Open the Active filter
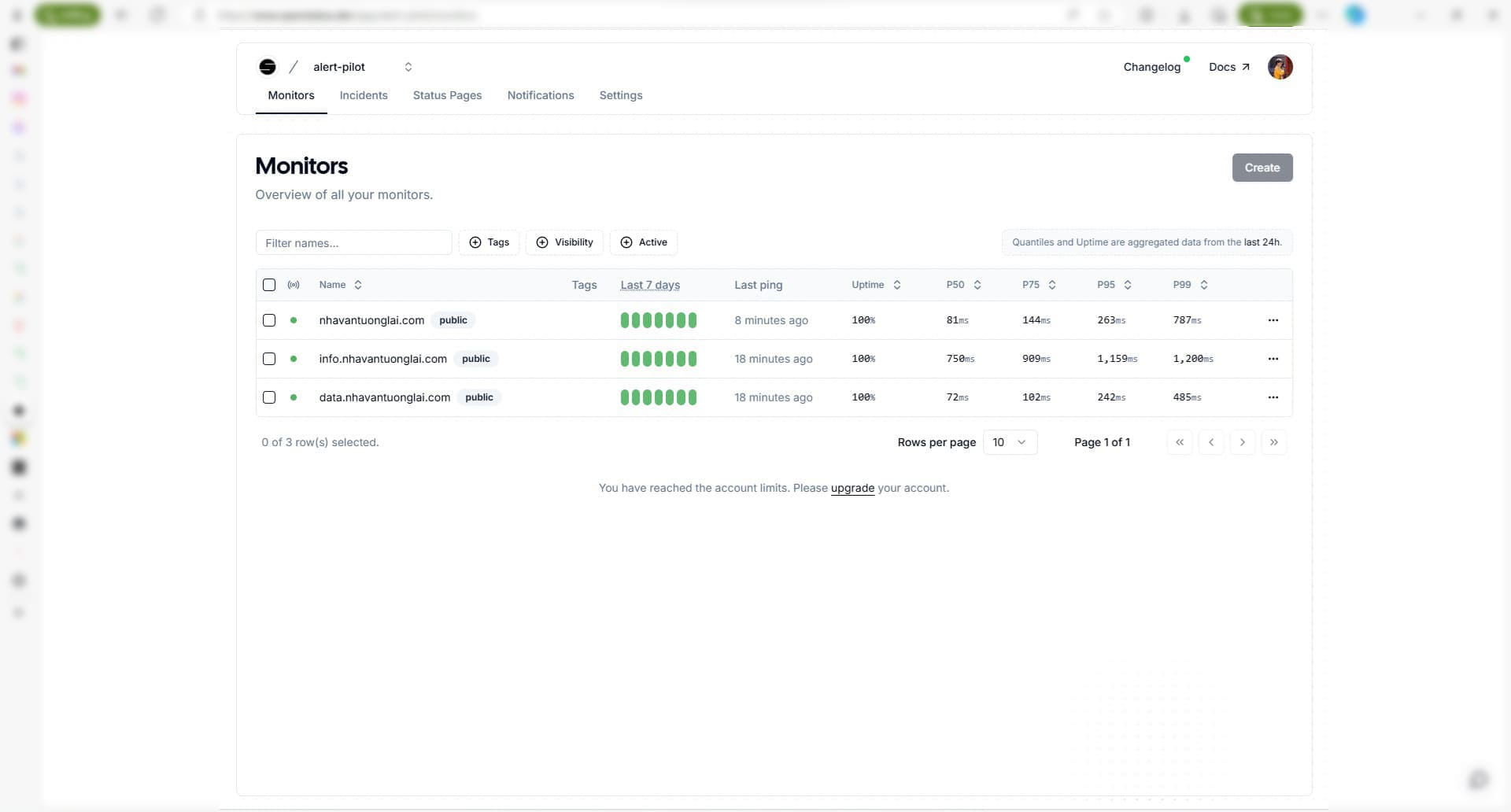1511x812 pixels. coord(644,242)
